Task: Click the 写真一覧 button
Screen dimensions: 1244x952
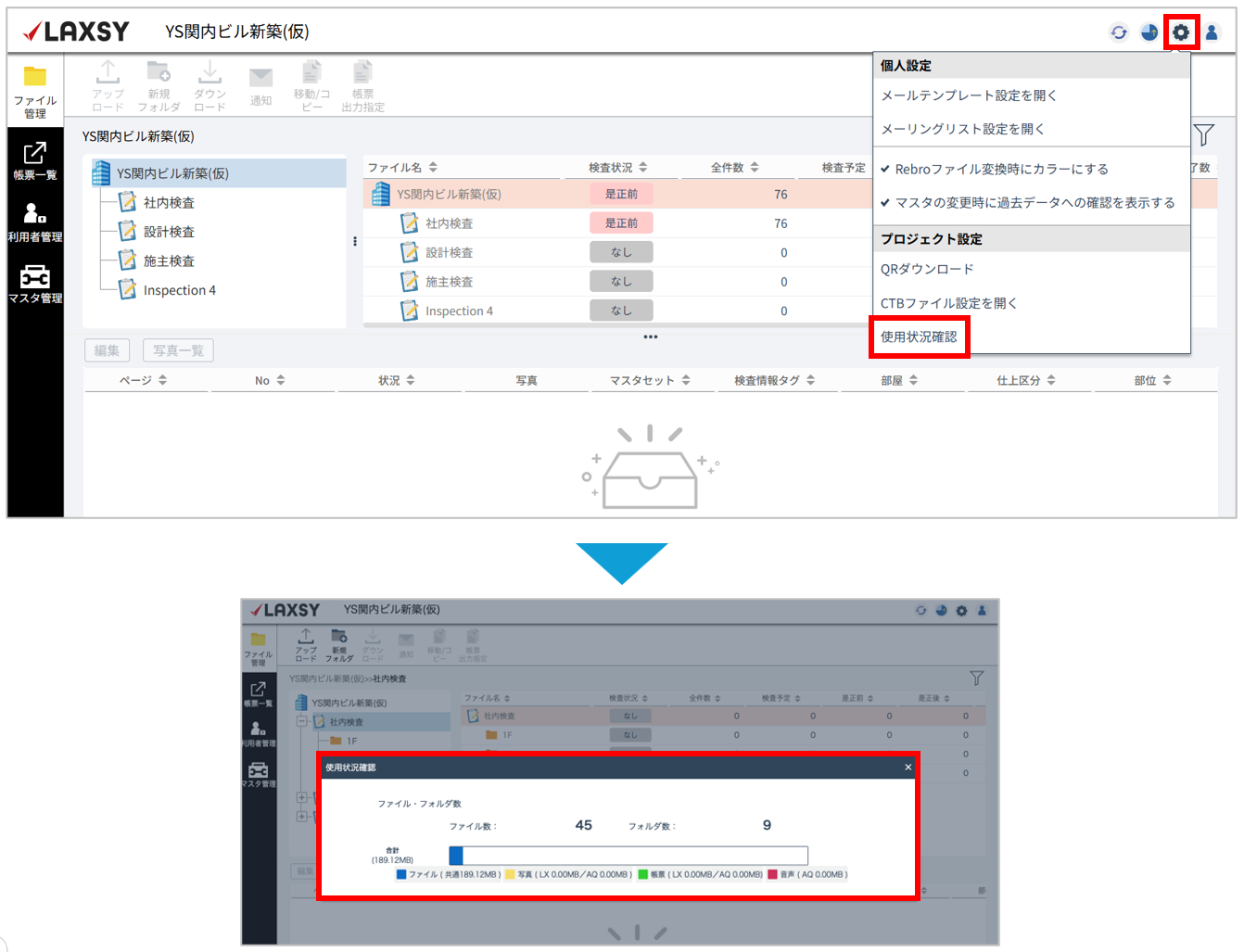Action: point(178,350)
